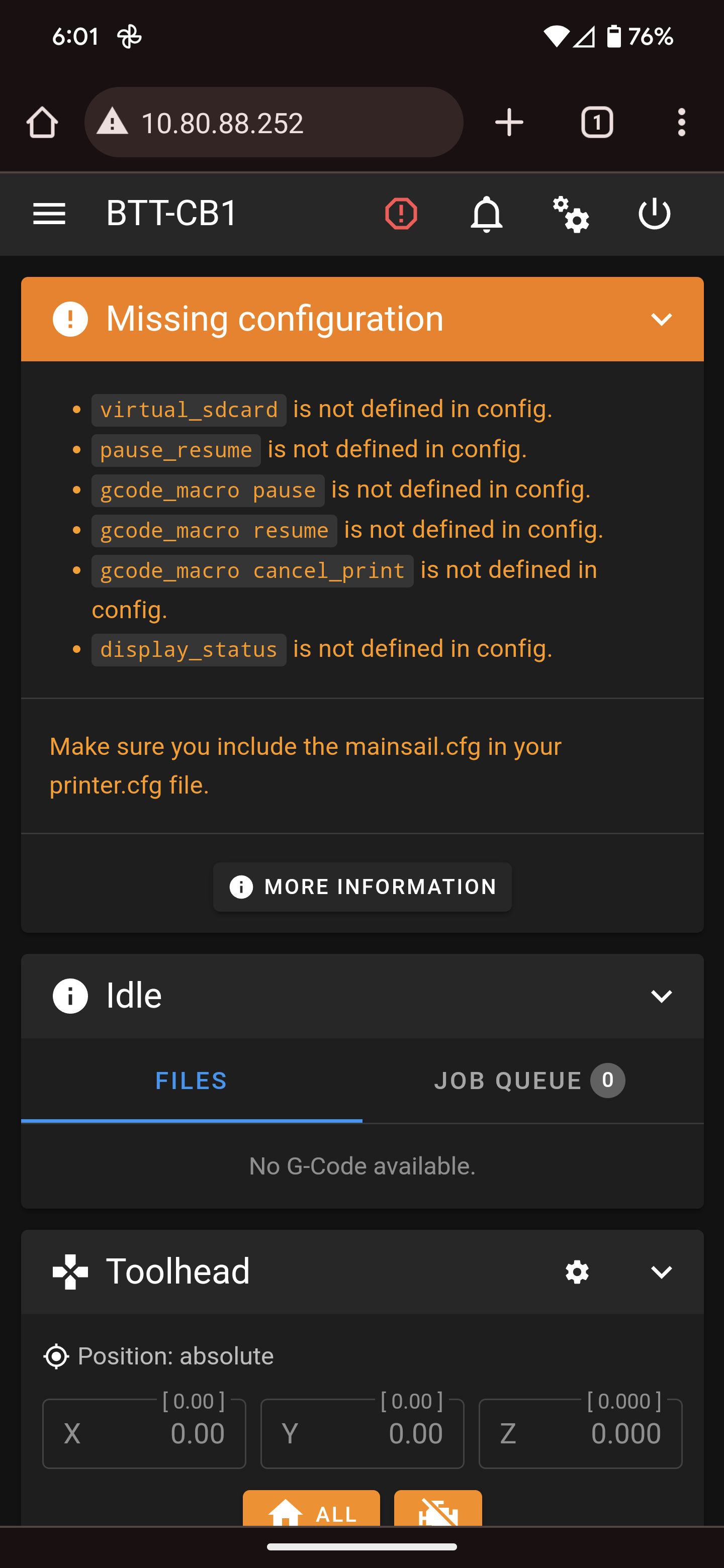Collapse the Idle status panel
Image resolution: width=724 pixels, height=1568 pixels.
coord(661,997)
